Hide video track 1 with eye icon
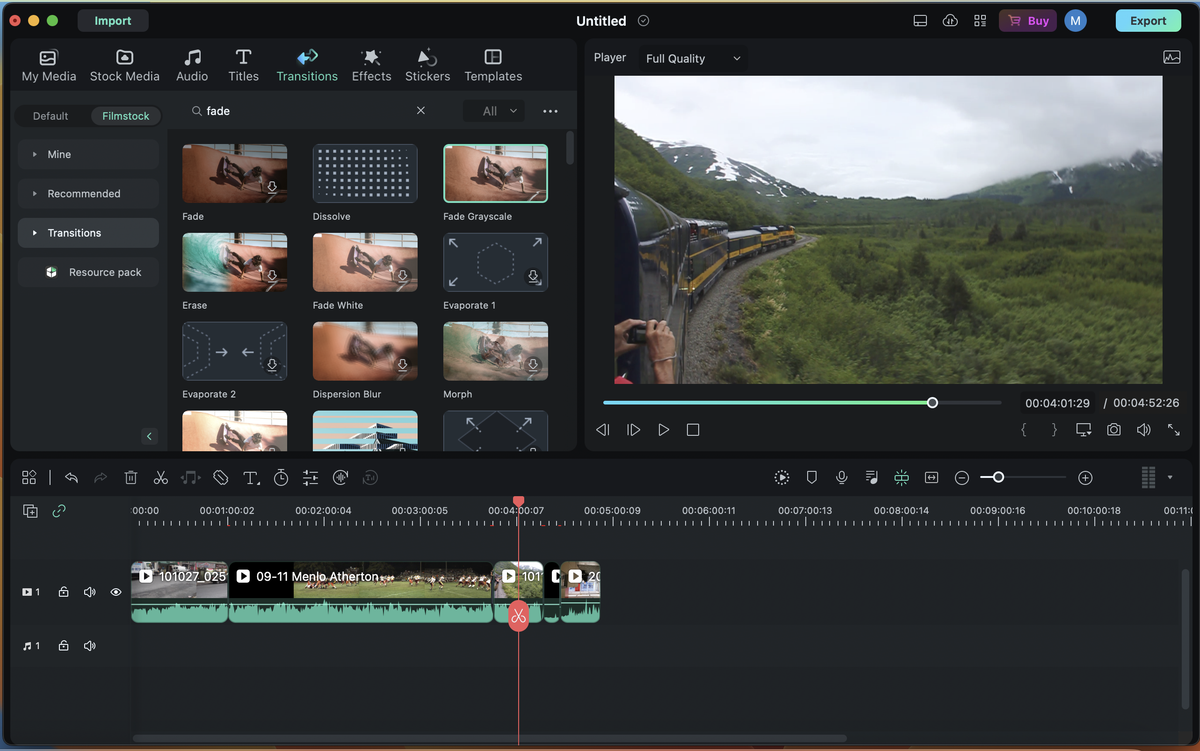The width and height of the screenshot is (1200, 751). (x=116, y=592)
